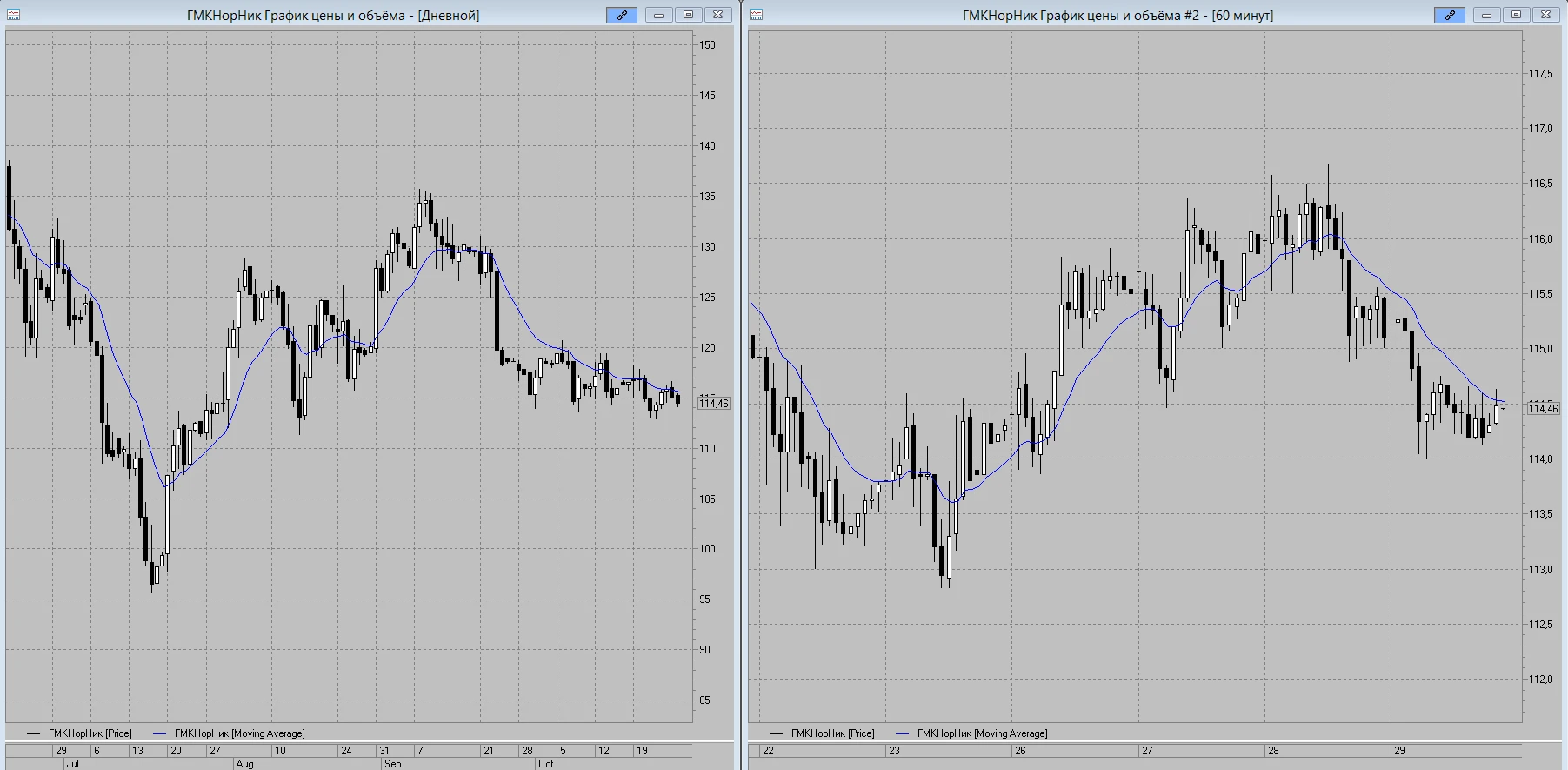Image resolution: width=1568 pixels, height=770 pixels.
Task: Click the link icon in the daily chart window
Action: tap(622, 15)
